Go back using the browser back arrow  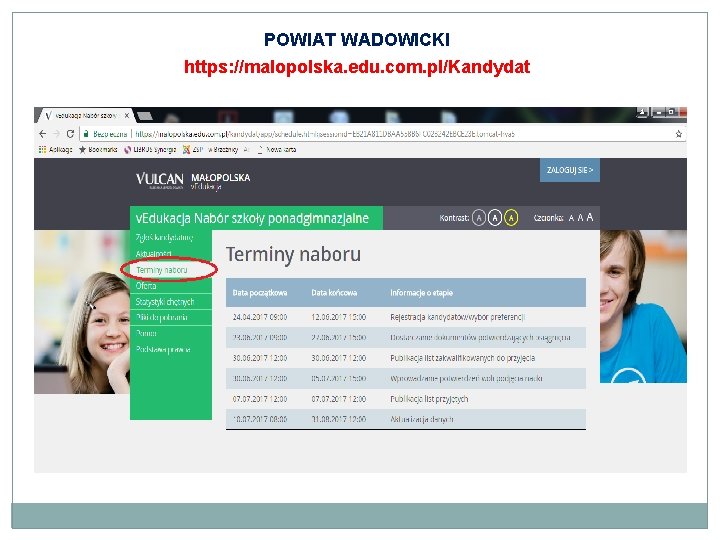click(43, 134)
